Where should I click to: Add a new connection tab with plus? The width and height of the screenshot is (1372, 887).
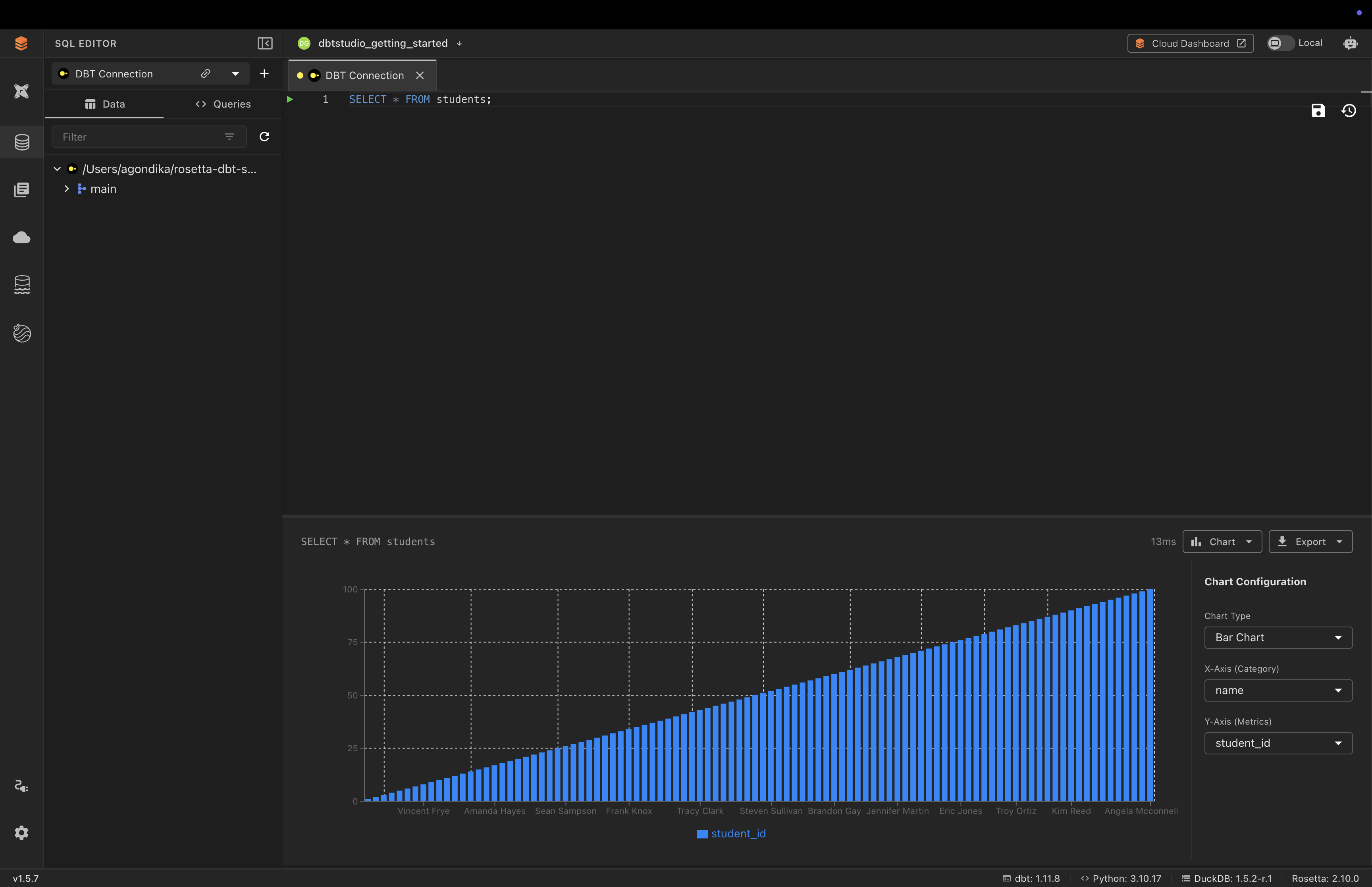coord(264,73)
